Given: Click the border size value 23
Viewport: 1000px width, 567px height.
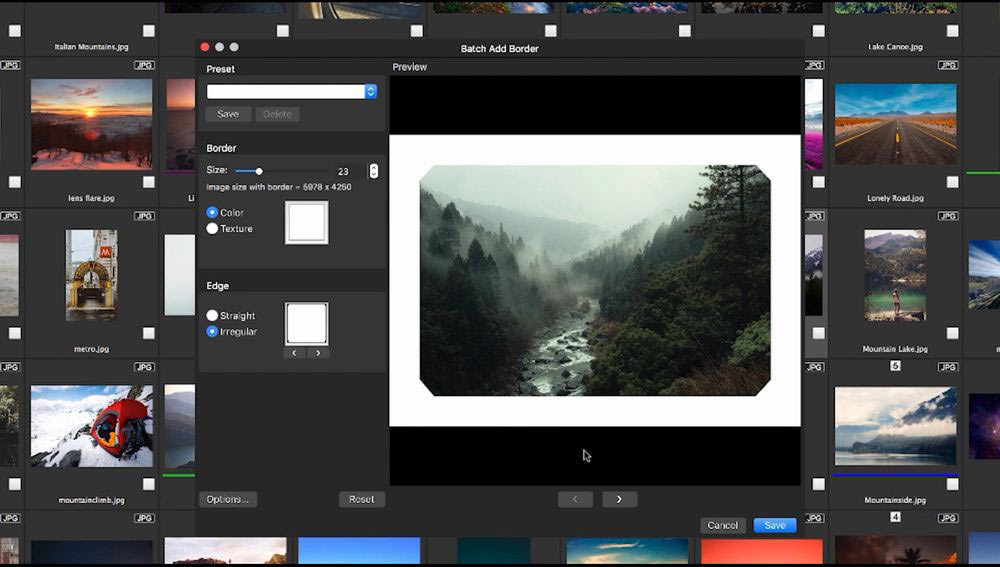Looking at the screenshot, I should point(343,172).
